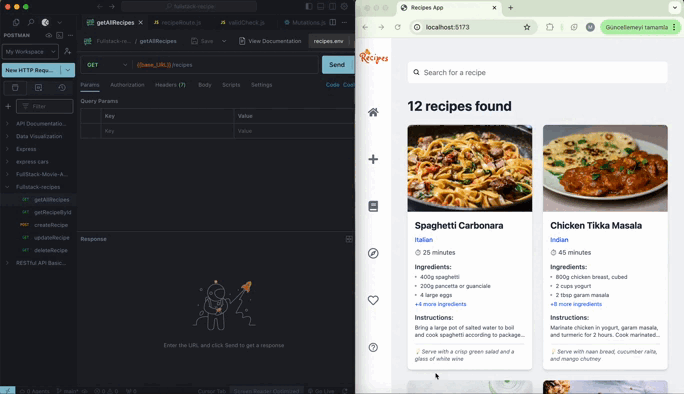Click the Code link in request pane
This screenshot has width=684, height=394.
332,85
